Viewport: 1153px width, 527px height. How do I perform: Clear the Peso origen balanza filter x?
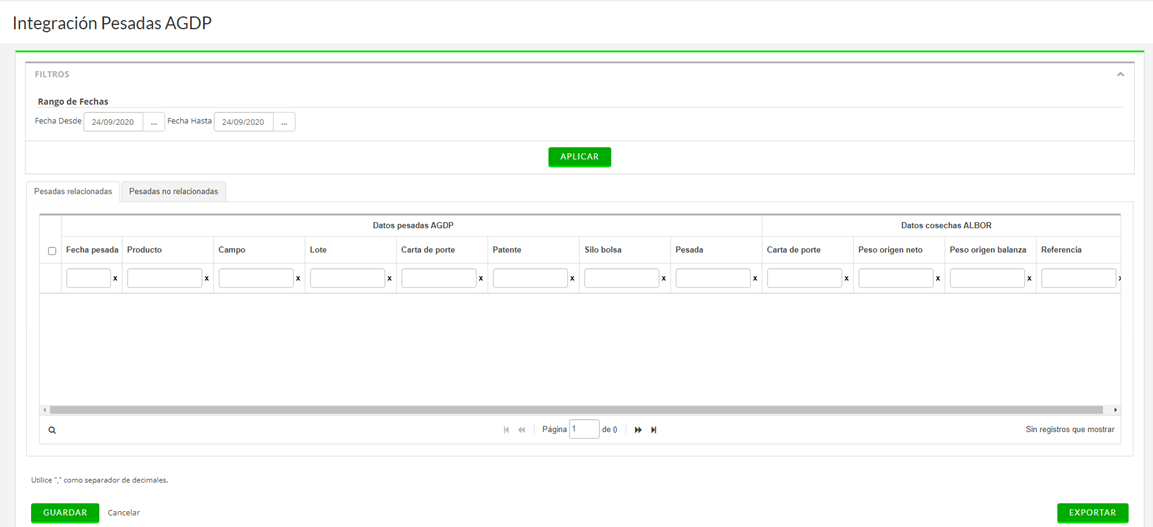coord(1029,279)
